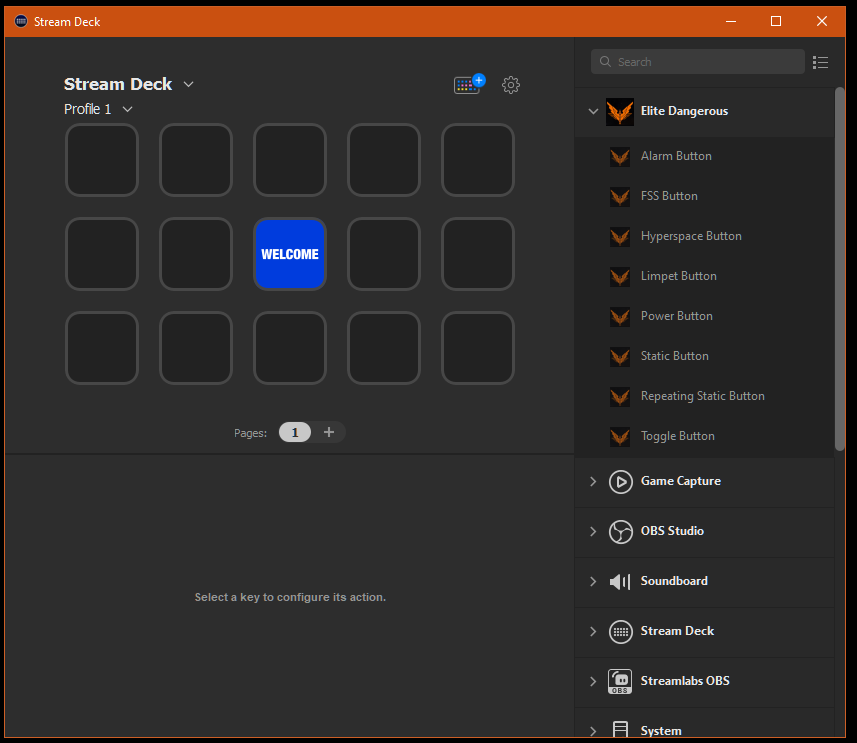The image size is (857, 743).
Task: Click the Stream Deck app icon in title bar
Action: point(21,21)
